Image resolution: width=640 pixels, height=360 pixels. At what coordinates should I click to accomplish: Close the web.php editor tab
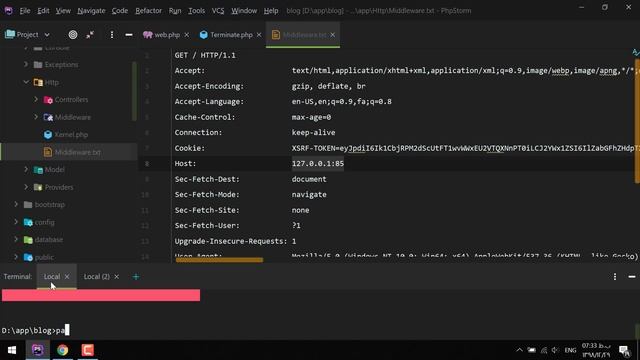pos(187,35)
